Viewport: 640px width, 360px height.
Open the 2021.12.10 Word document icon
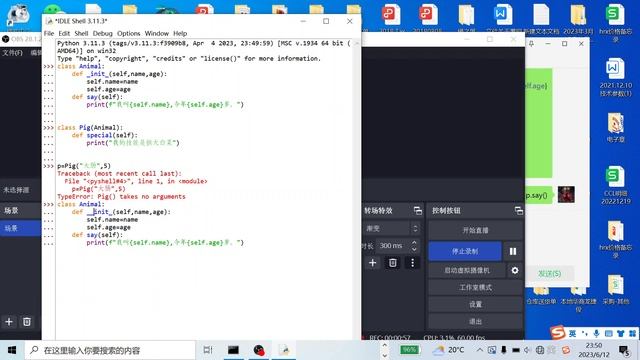(616, 78)
